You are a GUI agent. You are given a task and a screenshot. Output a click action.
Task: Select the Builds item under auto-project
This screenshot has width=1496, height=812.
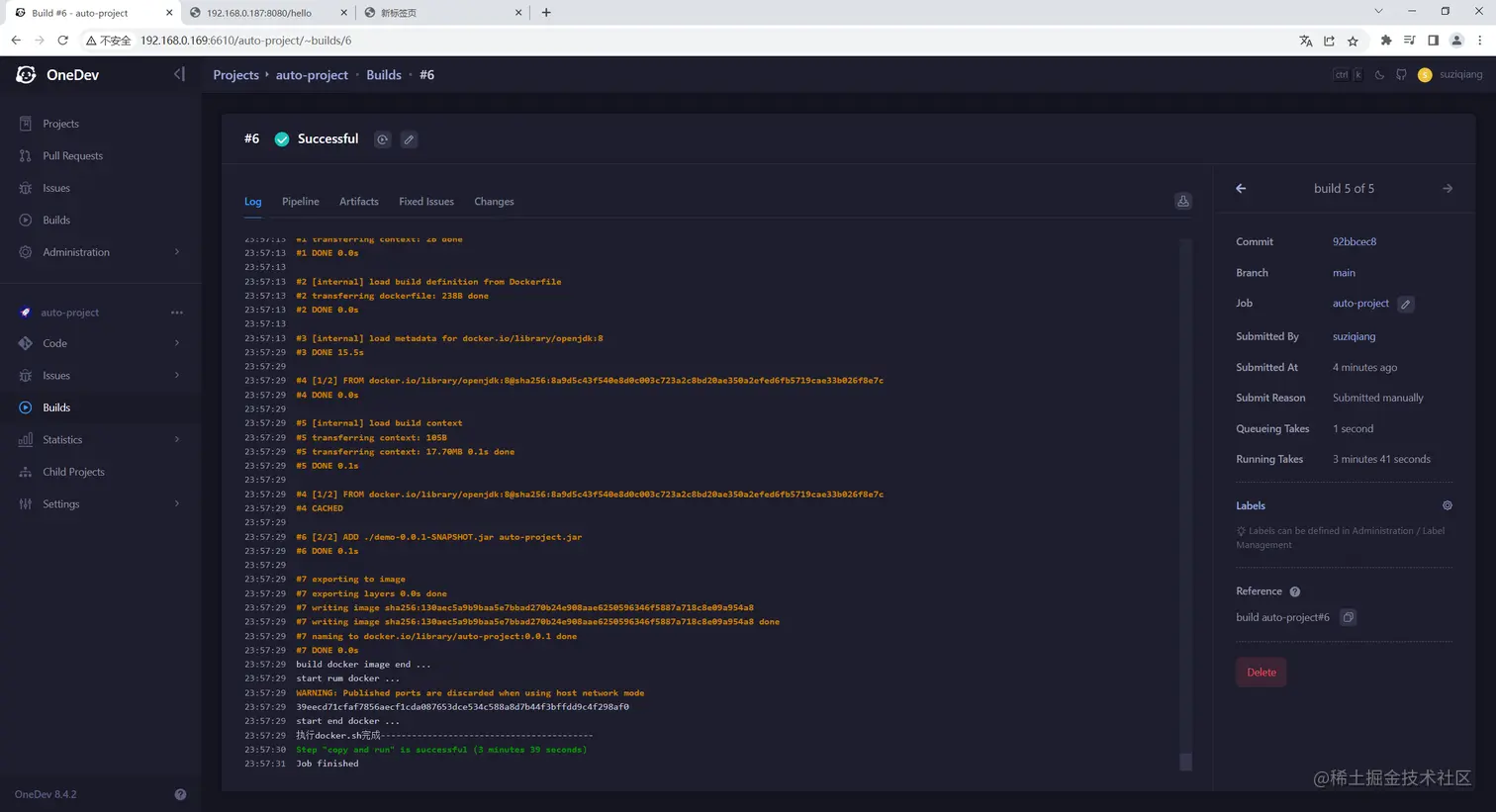[x=101, y=407]
